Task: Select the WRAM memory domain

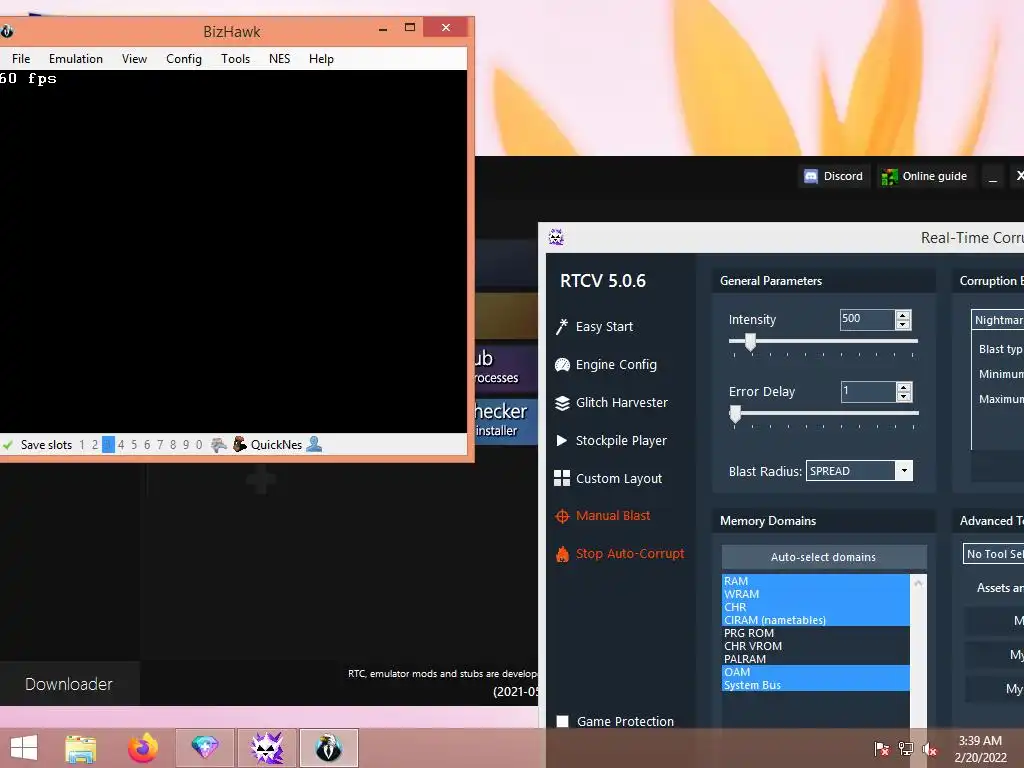Action: click(816, 594)
